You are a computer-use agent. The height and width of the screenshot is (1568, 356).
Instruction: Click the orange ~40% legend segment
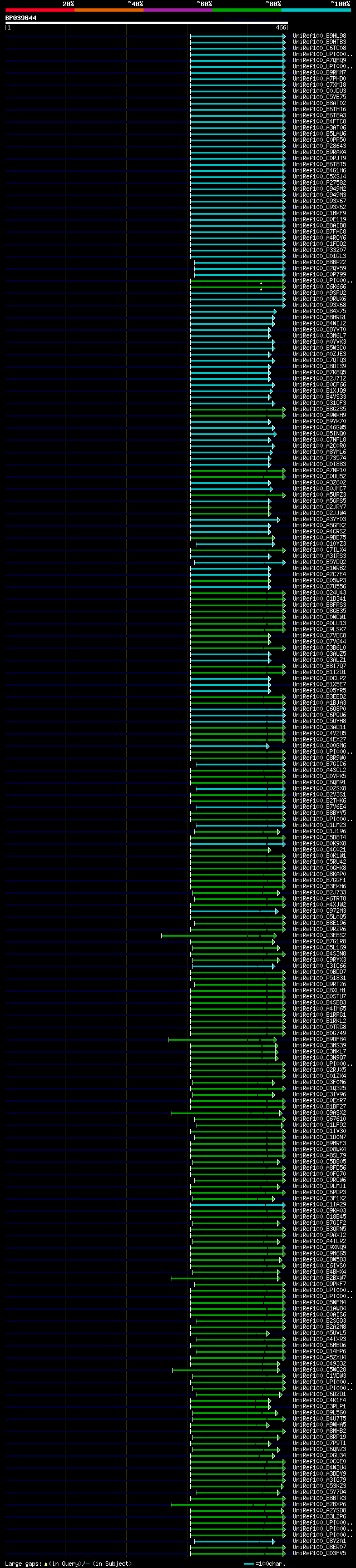tap(109, 10)
